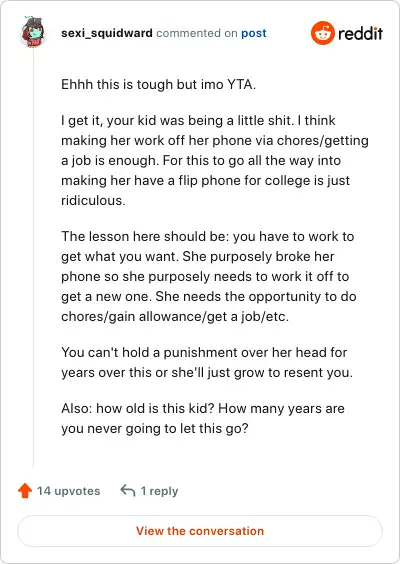Screen dimensions: 400x564
Task: Click the "Also: how old is this kid?" line
Action: coord(203,408)
